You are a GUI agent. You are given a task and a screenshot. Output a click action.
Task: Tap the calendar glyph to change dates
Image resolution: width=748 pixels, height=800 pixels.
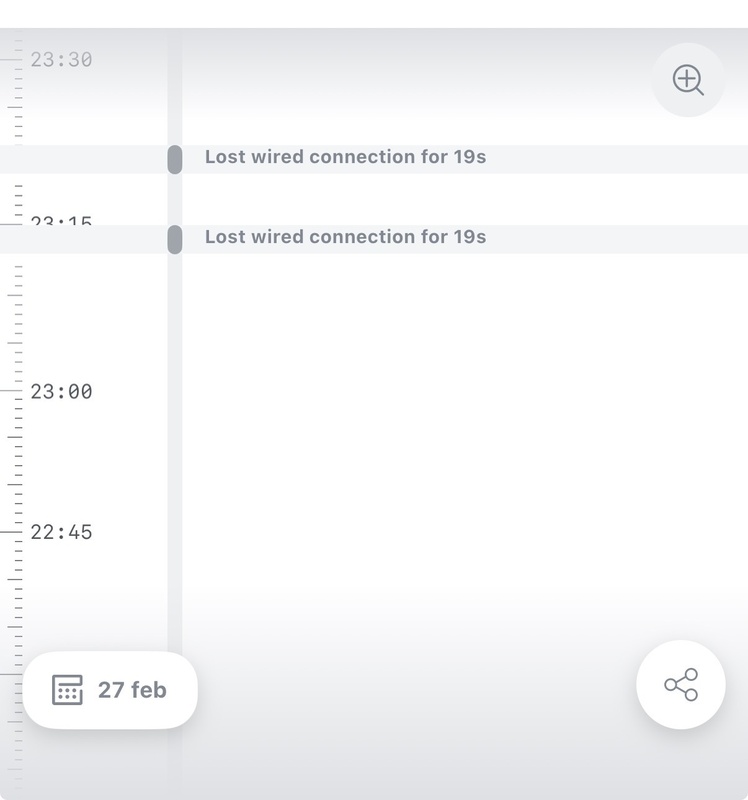coord(67,689)
